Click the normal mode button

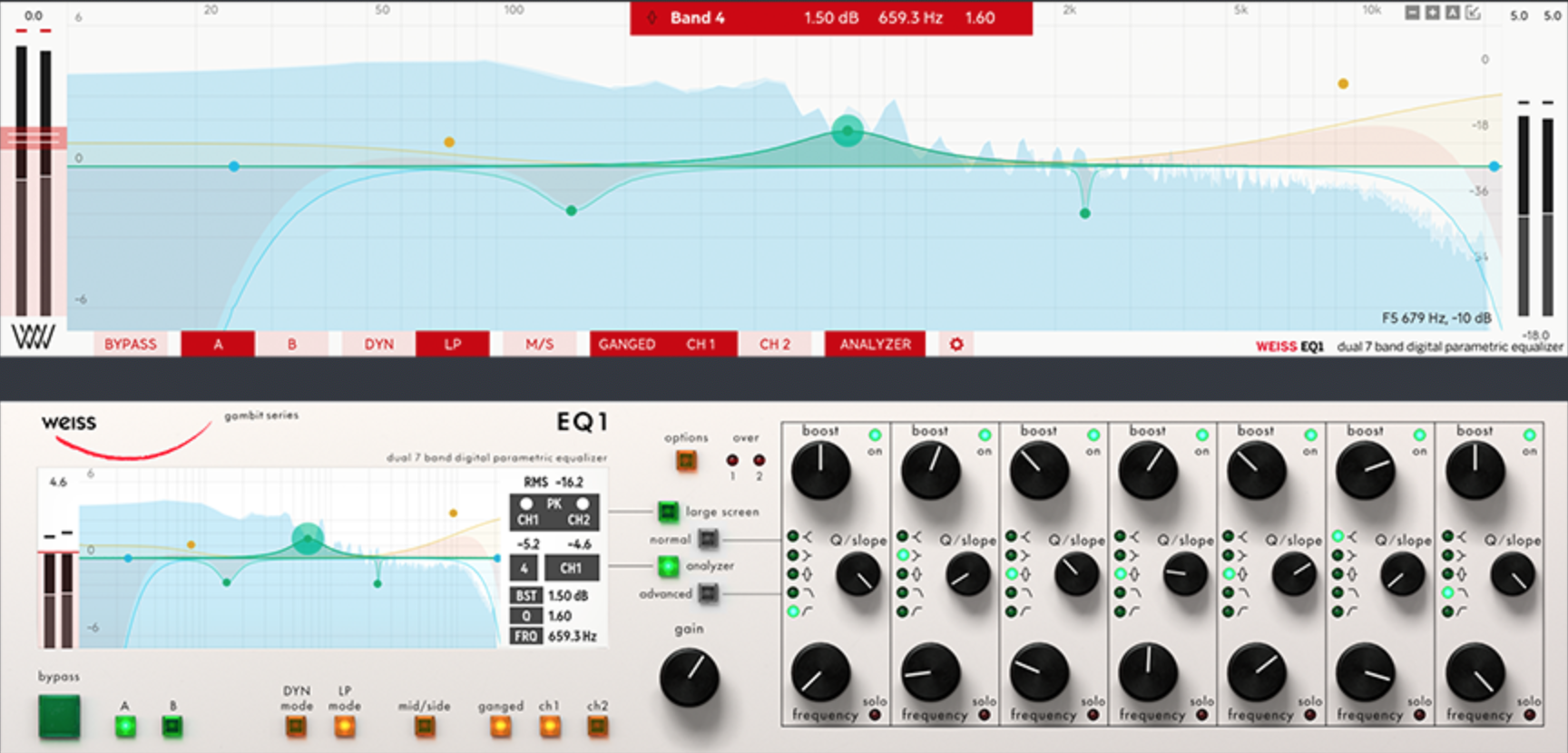708,539
